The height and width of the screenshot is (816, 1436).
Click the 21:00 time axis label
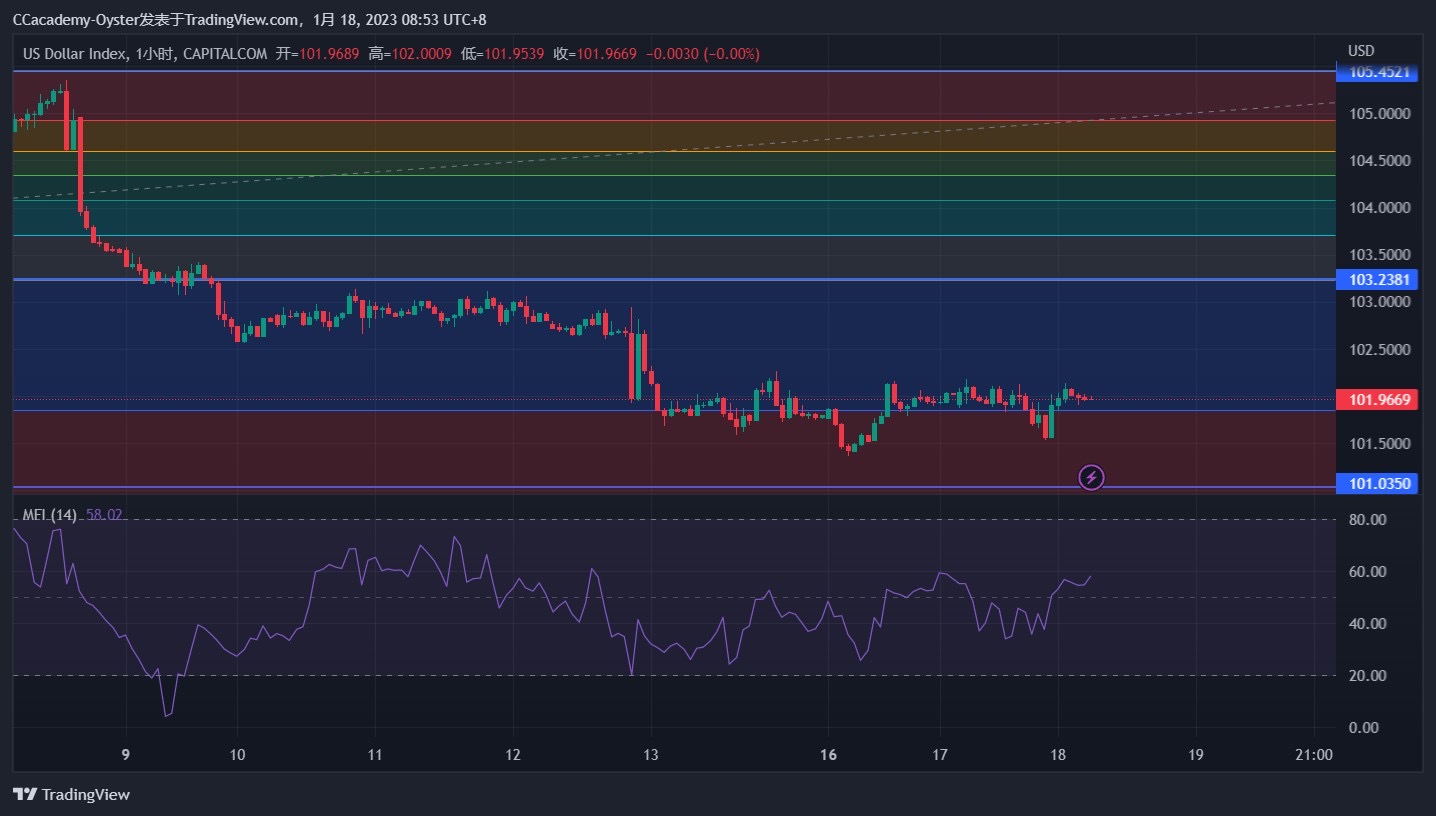1313,755
